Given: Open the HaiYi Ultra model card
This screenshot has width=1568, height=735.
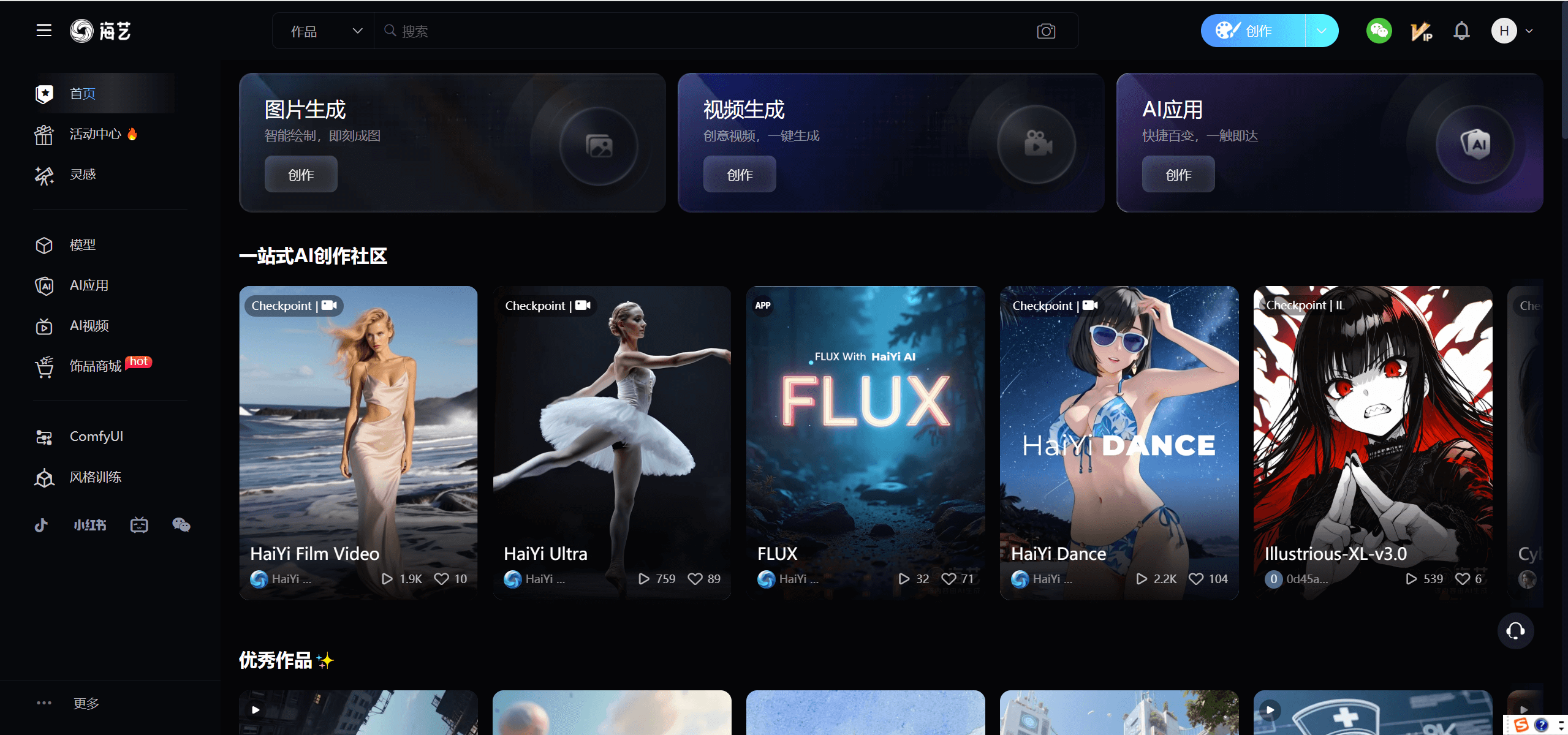Looking at the screenshot, I should [x=612, y=442].
